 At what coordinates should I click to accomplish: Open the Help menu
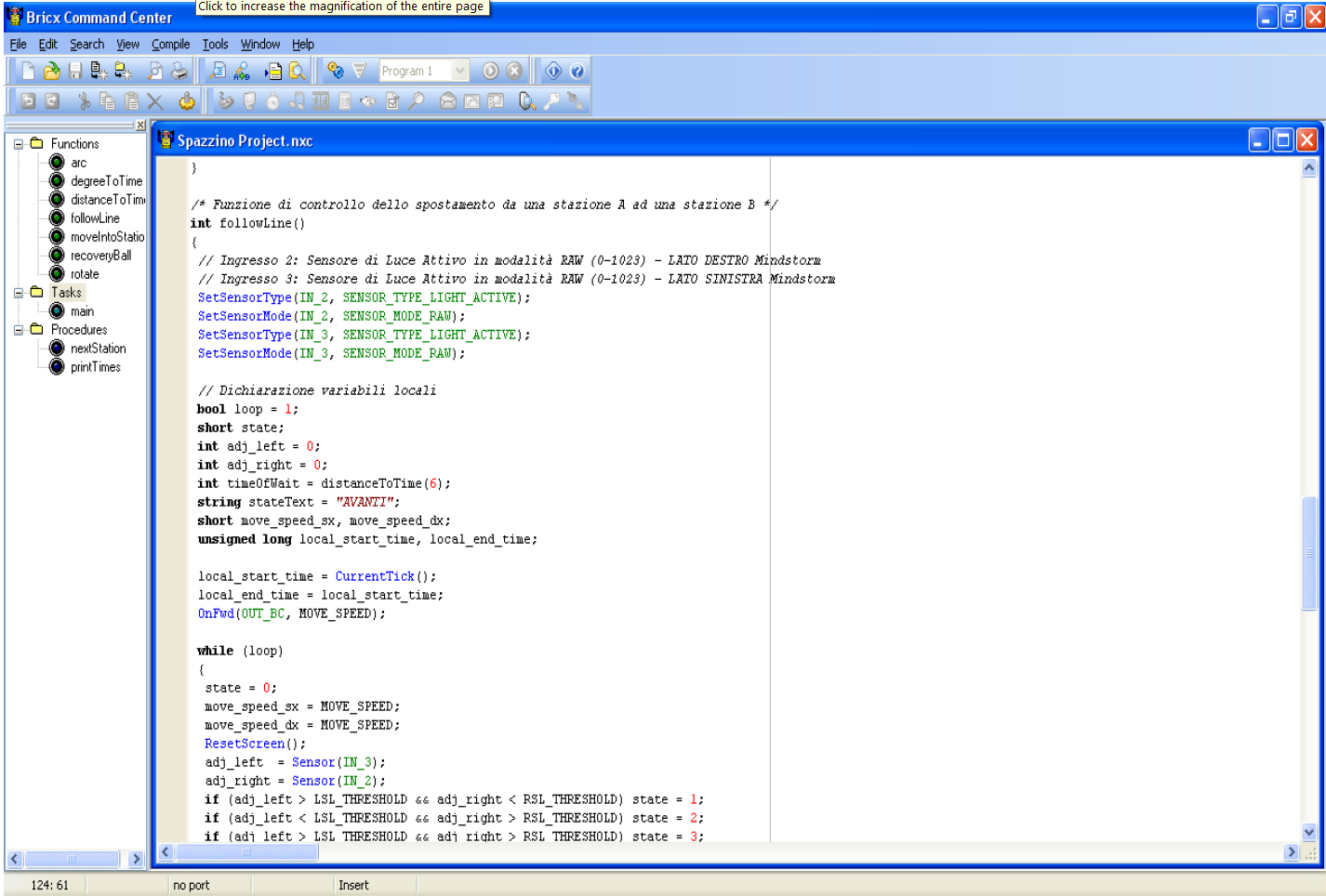303,45
